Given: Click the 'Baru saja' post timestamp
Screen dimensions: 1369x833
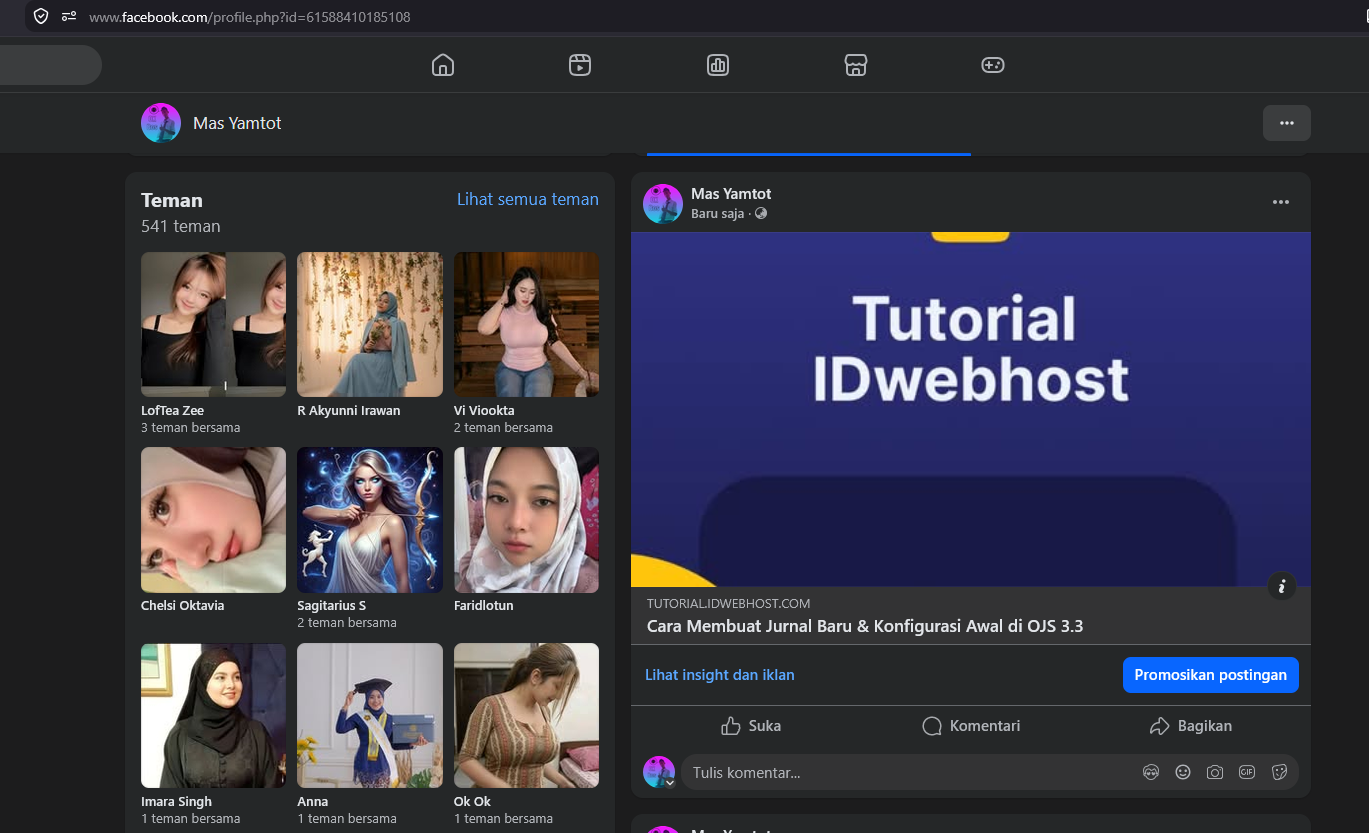Looking at the screenshot, I should tap(717, 214).
